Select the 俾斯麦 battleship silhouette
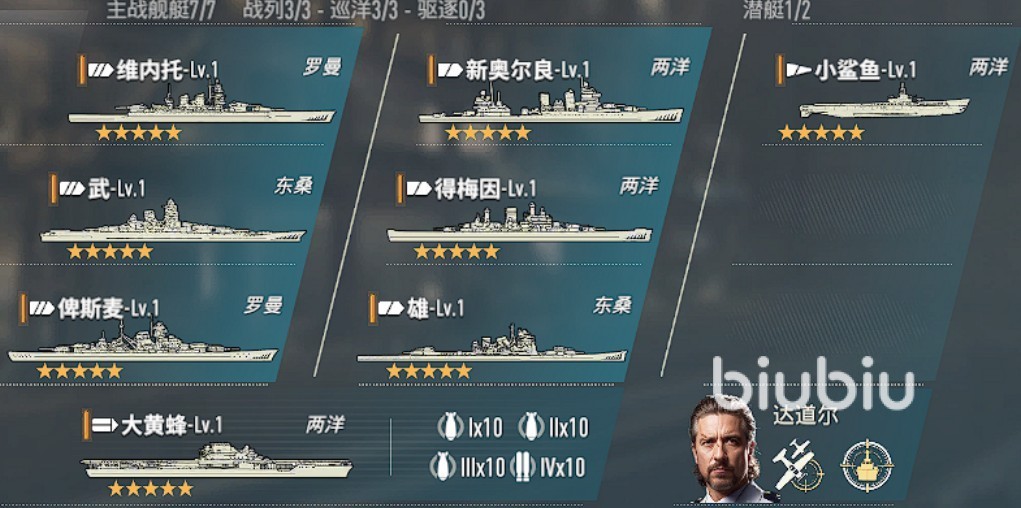Viewport: 1021px width, 508px height. [142, 341]
